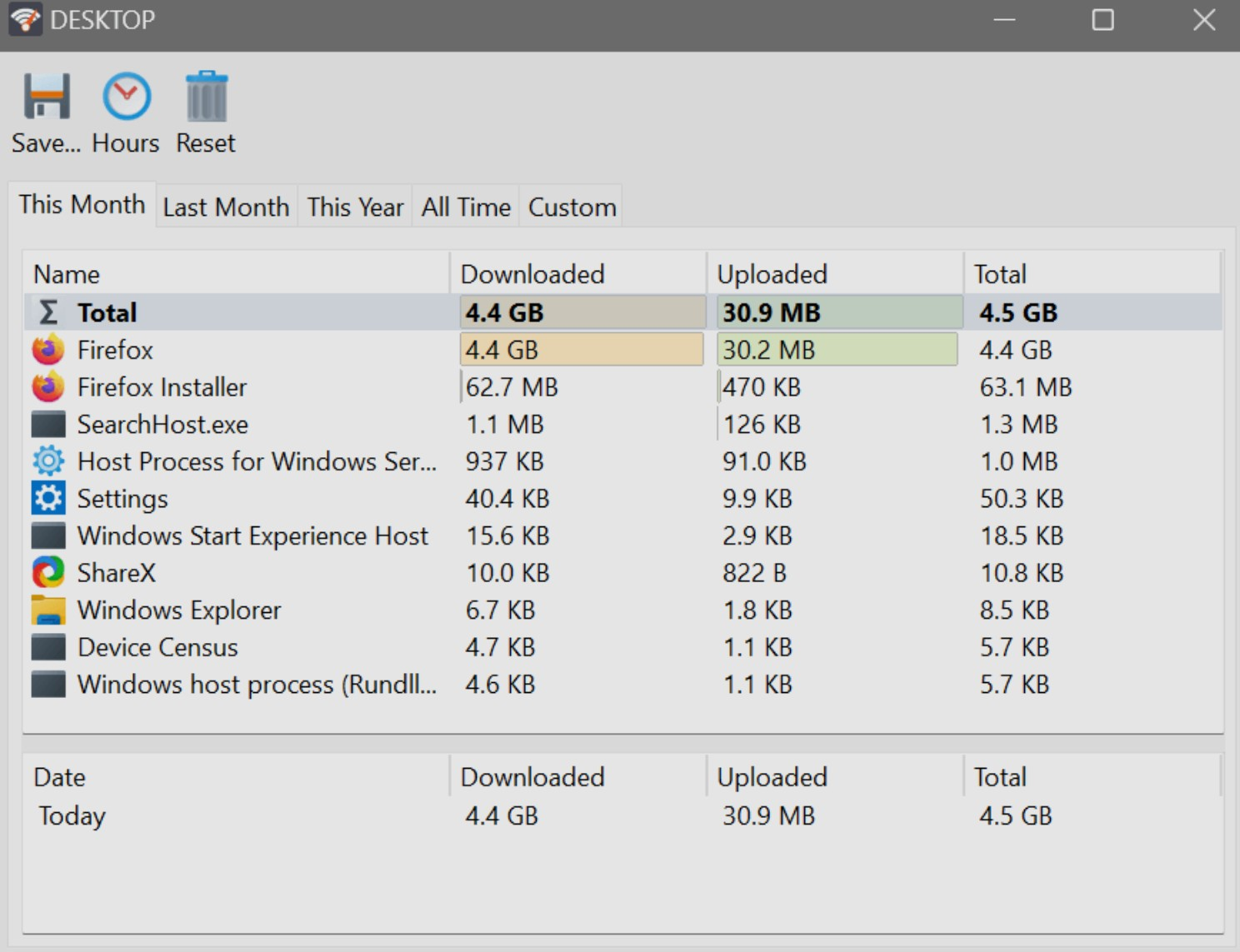The image size is (1240, 952).
Task: Select Windows Start Experience Host name
Action: pyautogui.click(x=252, y=536)
